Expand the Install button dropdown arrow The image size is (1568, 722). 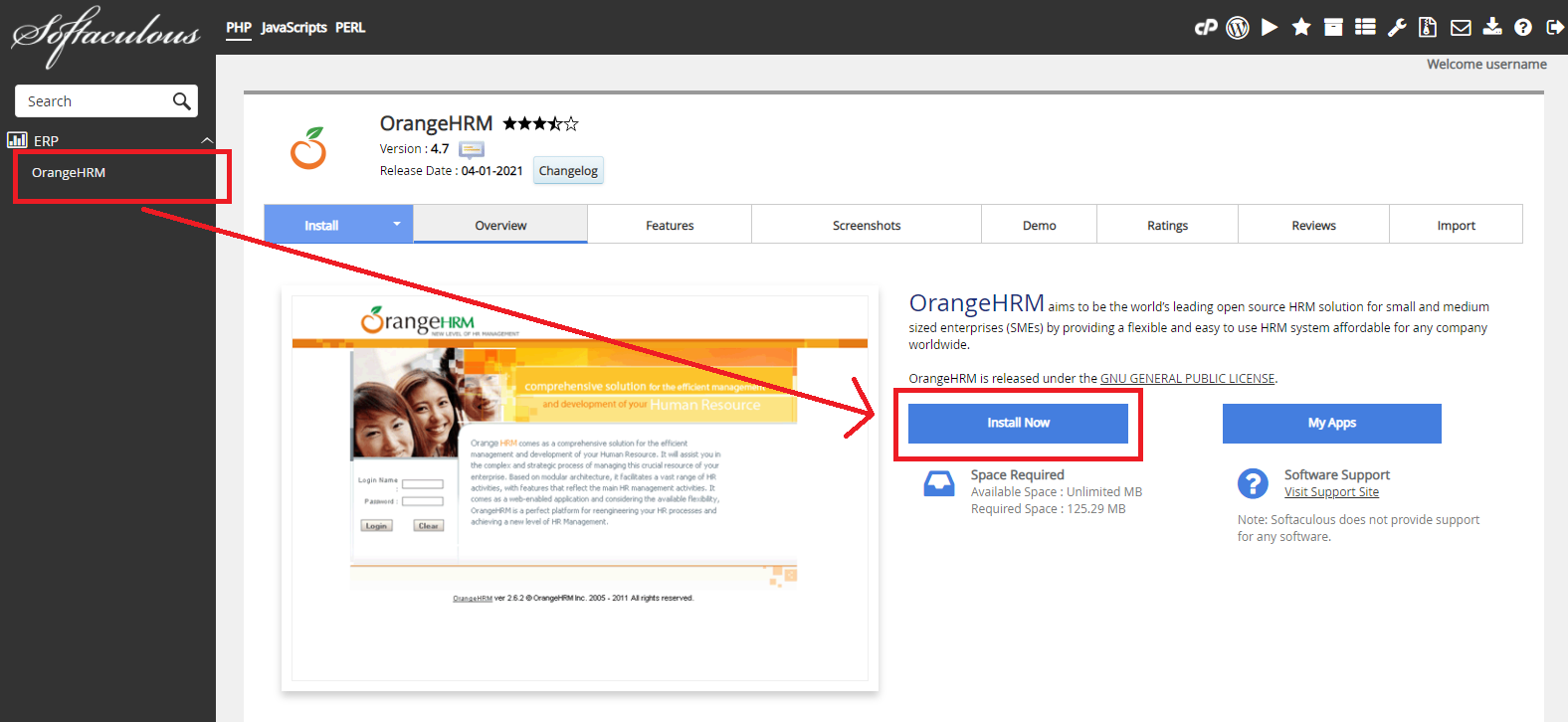click(396, 225)
